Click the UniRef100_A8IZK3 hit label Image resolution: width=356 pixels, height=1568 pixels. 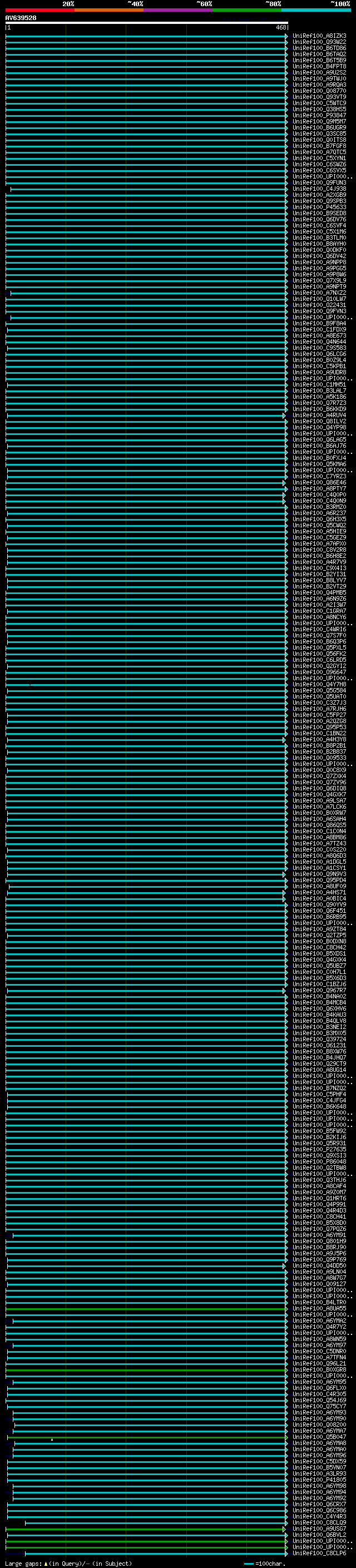pos(319,36)
